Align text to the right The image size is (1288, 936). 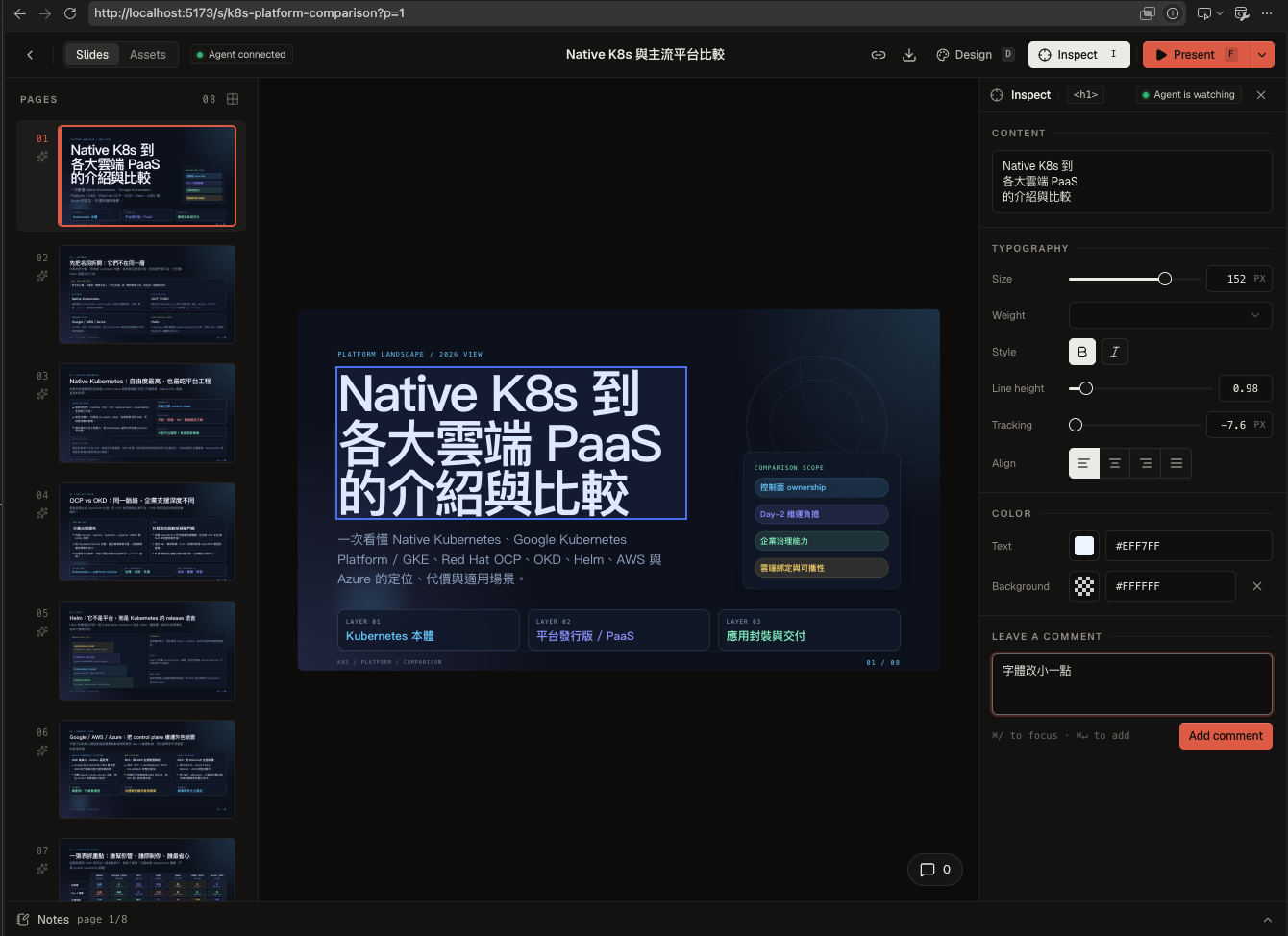(1146, 463)
